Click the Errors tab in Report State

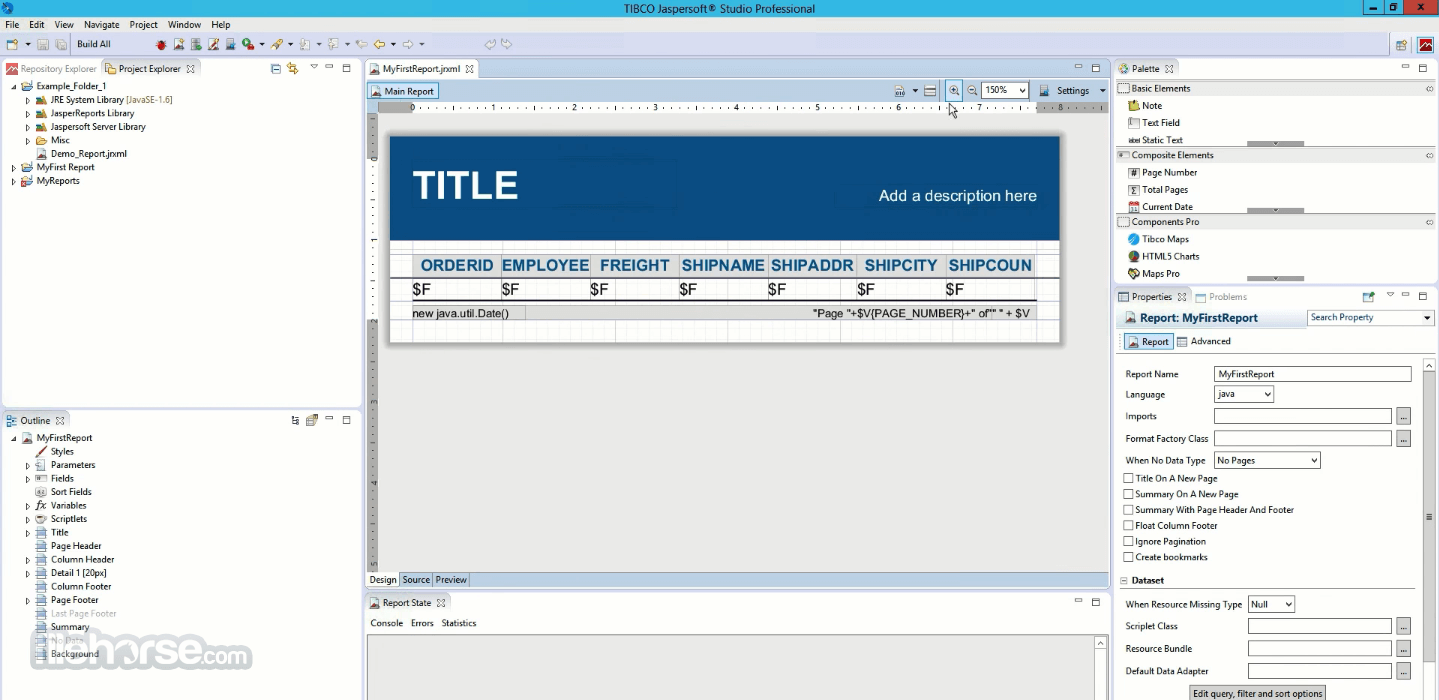(x=422, y=623)
